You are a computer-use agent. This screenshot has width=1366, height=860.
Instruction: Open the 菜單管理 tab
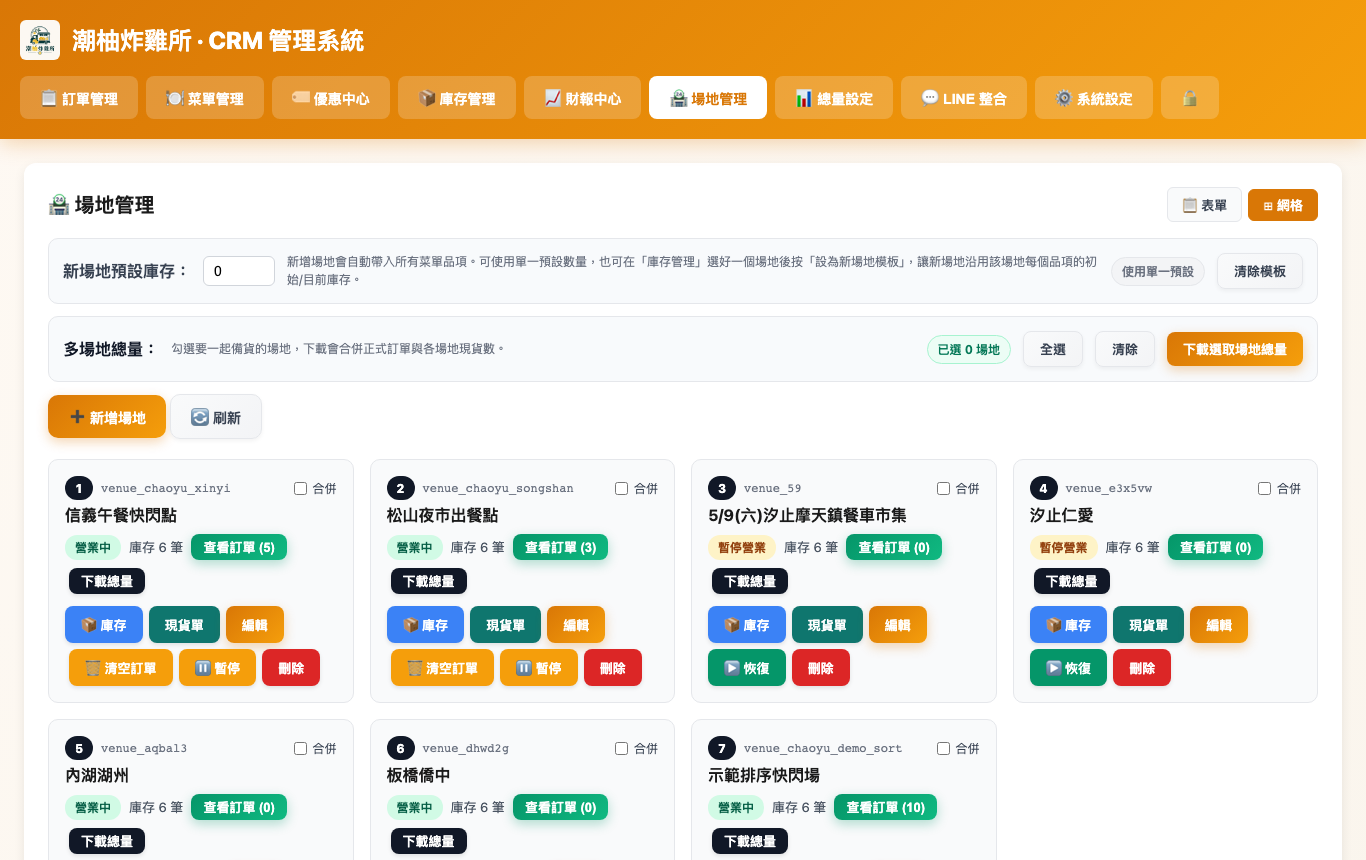click(x=205, y=98)
